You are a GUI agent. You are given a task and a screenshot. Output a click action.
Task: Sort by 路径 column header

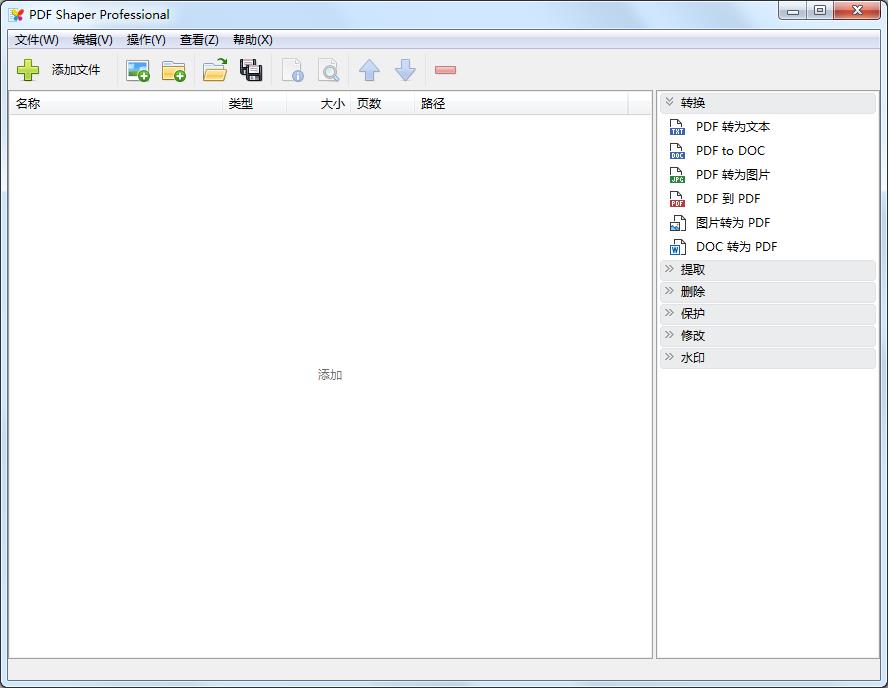point(521,104)
